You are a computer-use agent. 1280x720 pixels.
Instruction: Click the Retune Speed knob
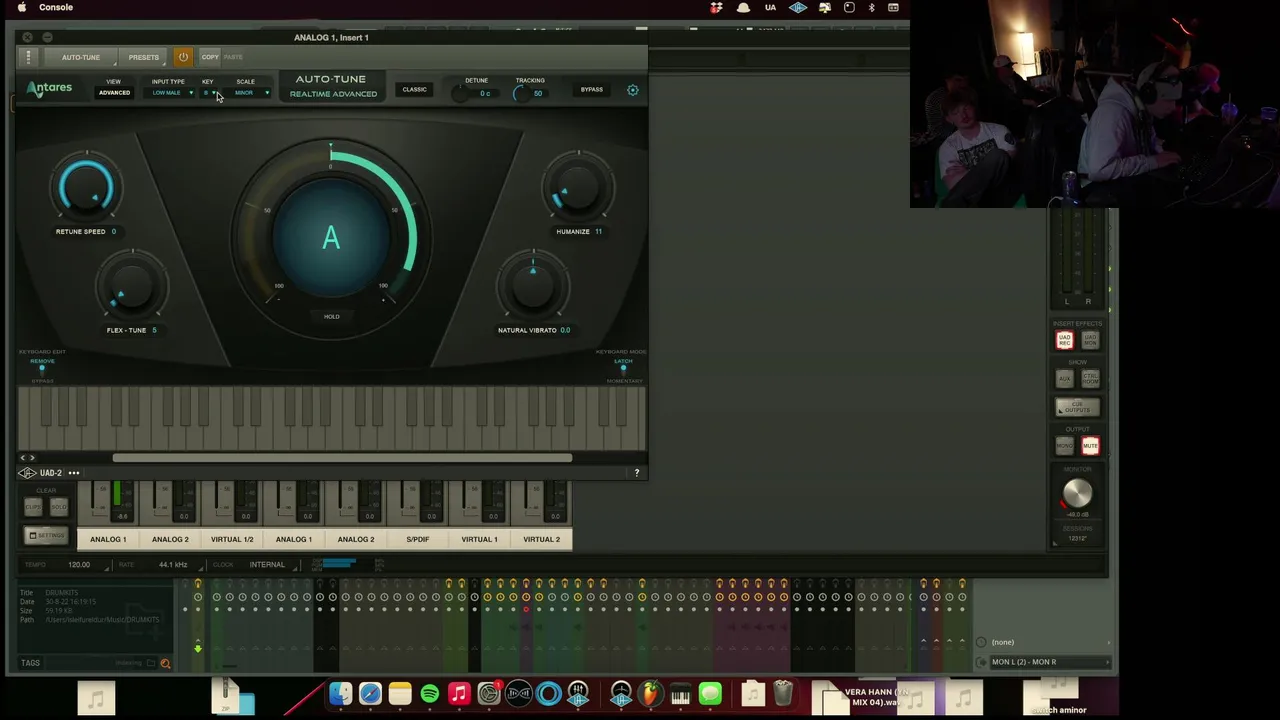[x=87, y=187]
